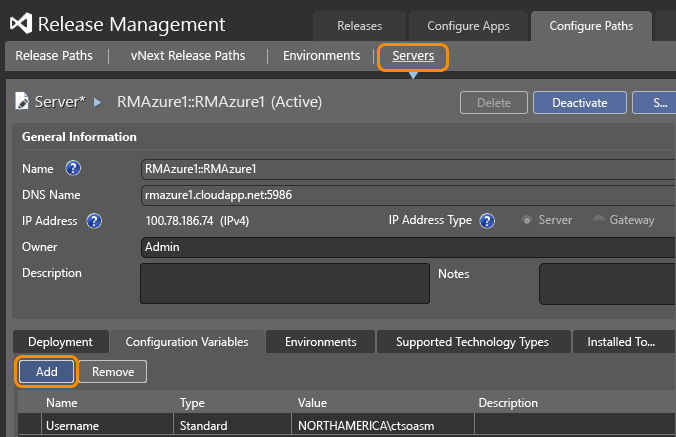Viewport: 676px width, 437px height.
Task: Click the IP address 100.78.186.74 text
Action: click(179, 221)
